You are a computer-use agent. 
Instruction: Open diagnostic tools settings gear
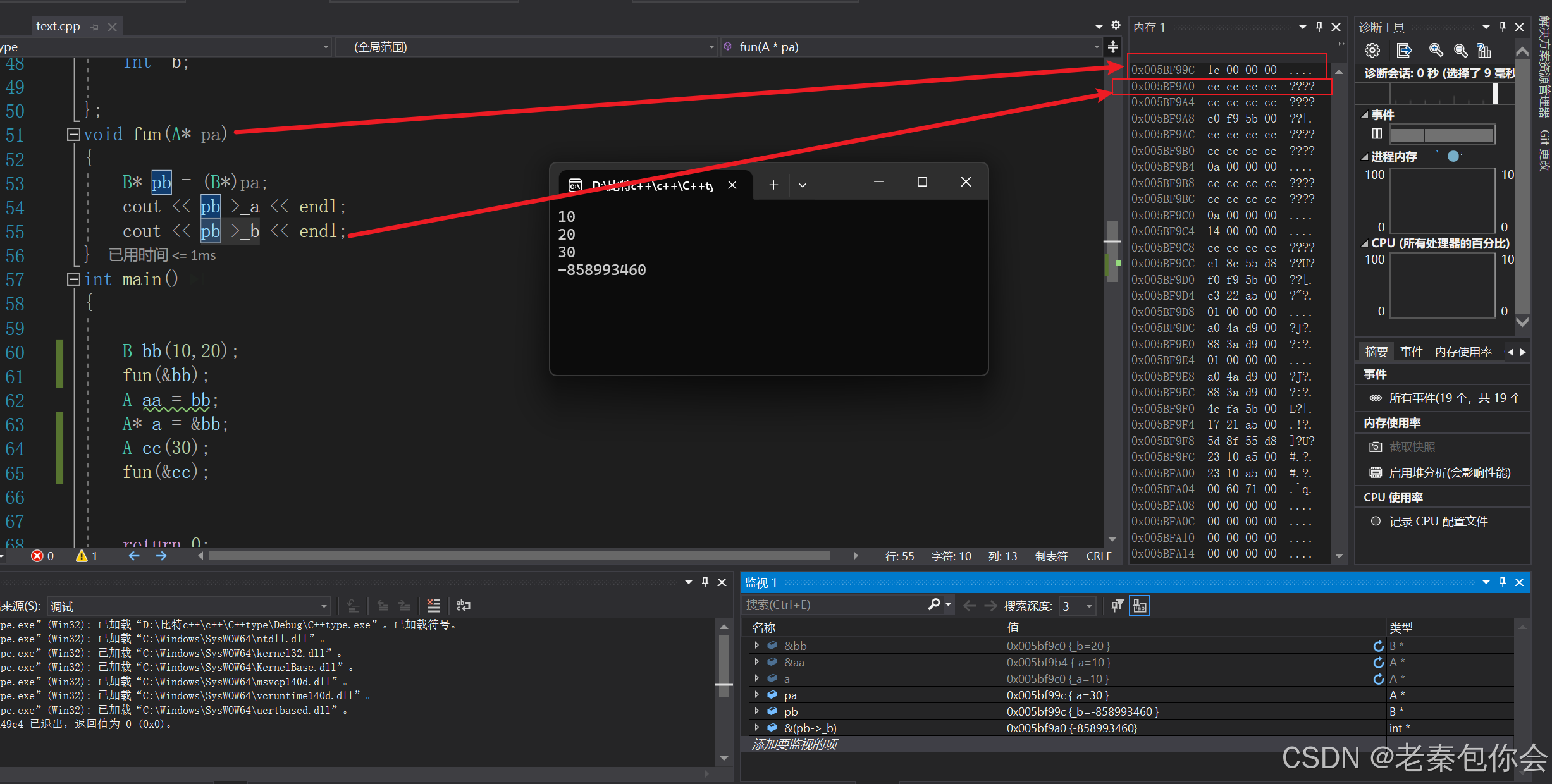pos(1372,51)
